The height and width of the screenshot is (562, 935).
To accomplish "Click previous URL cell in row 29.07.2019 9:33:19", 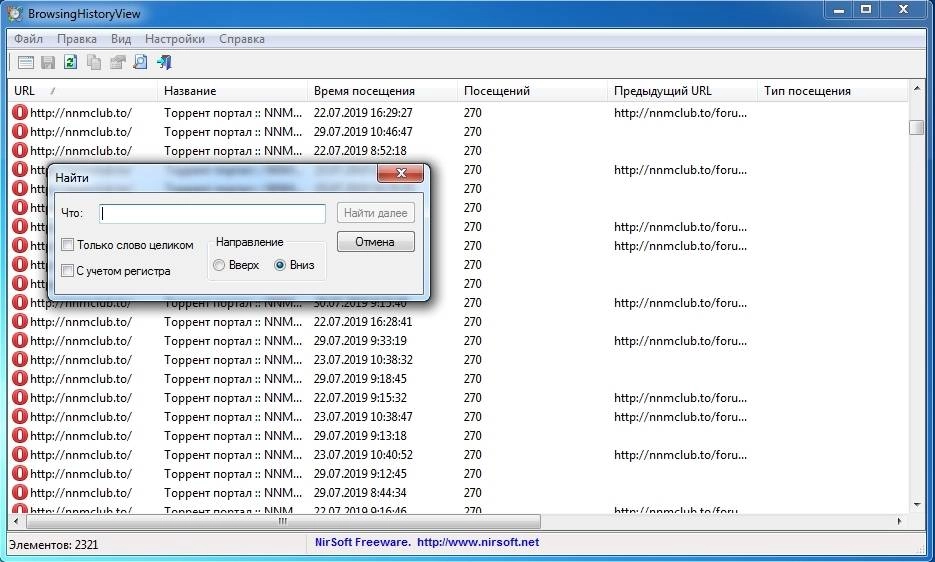I will [x=680, y=341].
